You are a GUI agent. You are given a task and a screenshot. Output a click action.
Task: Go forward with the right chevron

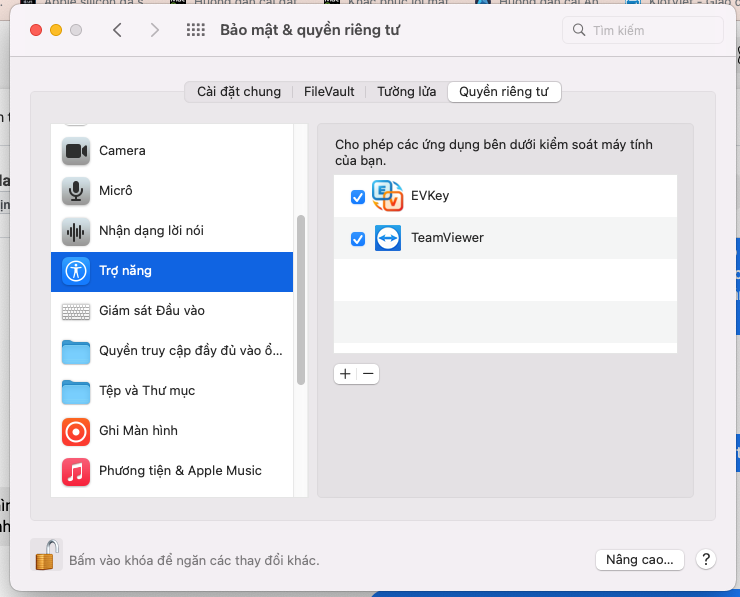[x=154, y=30]
